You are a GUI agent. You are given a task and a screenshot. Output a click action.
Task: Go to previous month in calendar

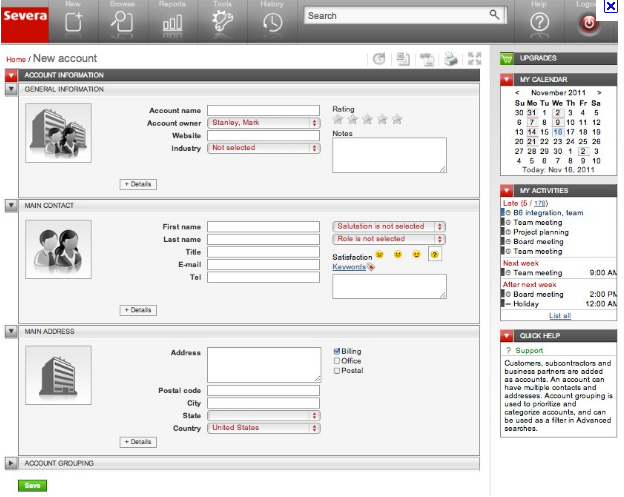[x=517, y=92]
